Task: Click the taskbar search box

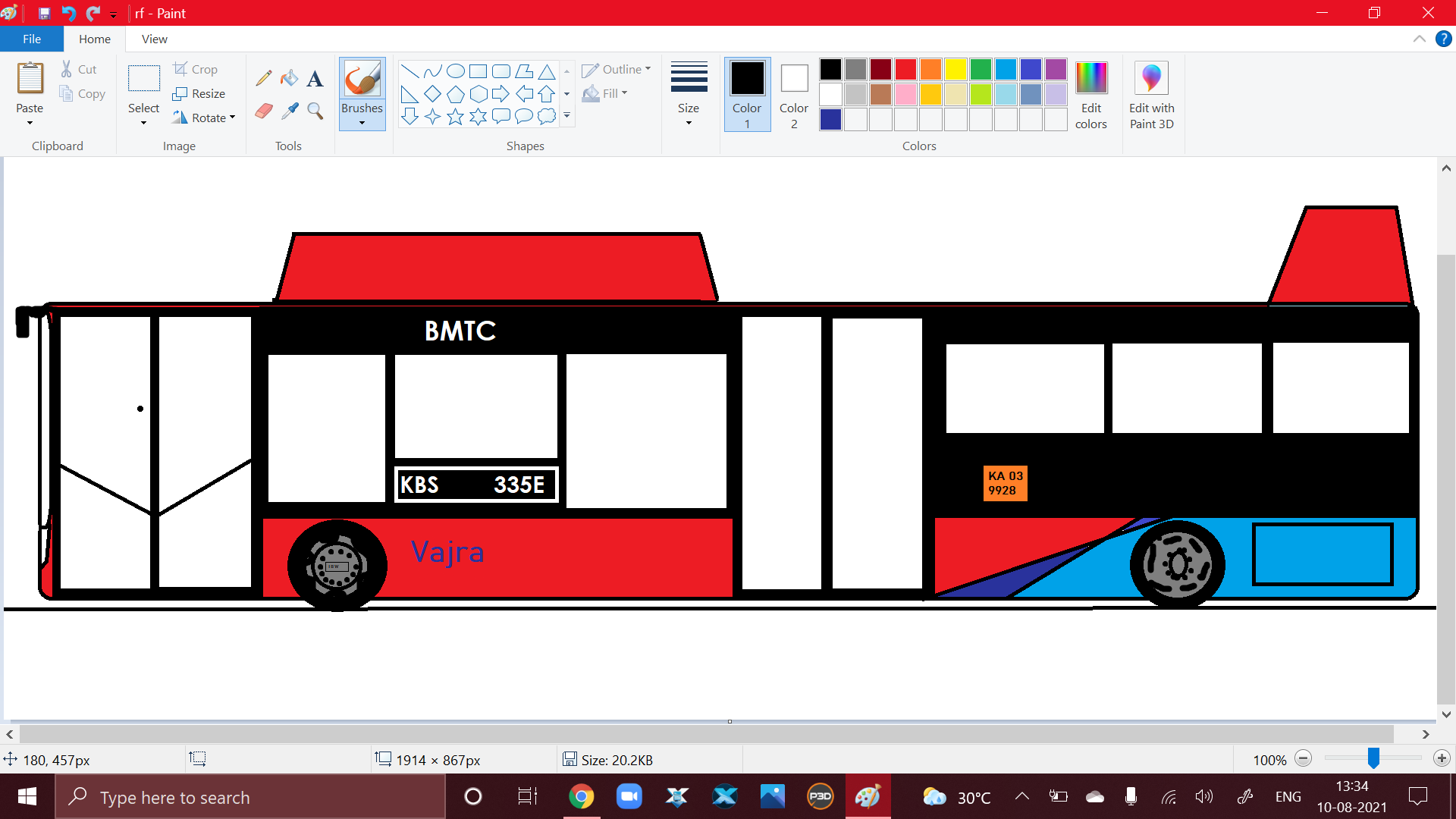Action: 250,797
